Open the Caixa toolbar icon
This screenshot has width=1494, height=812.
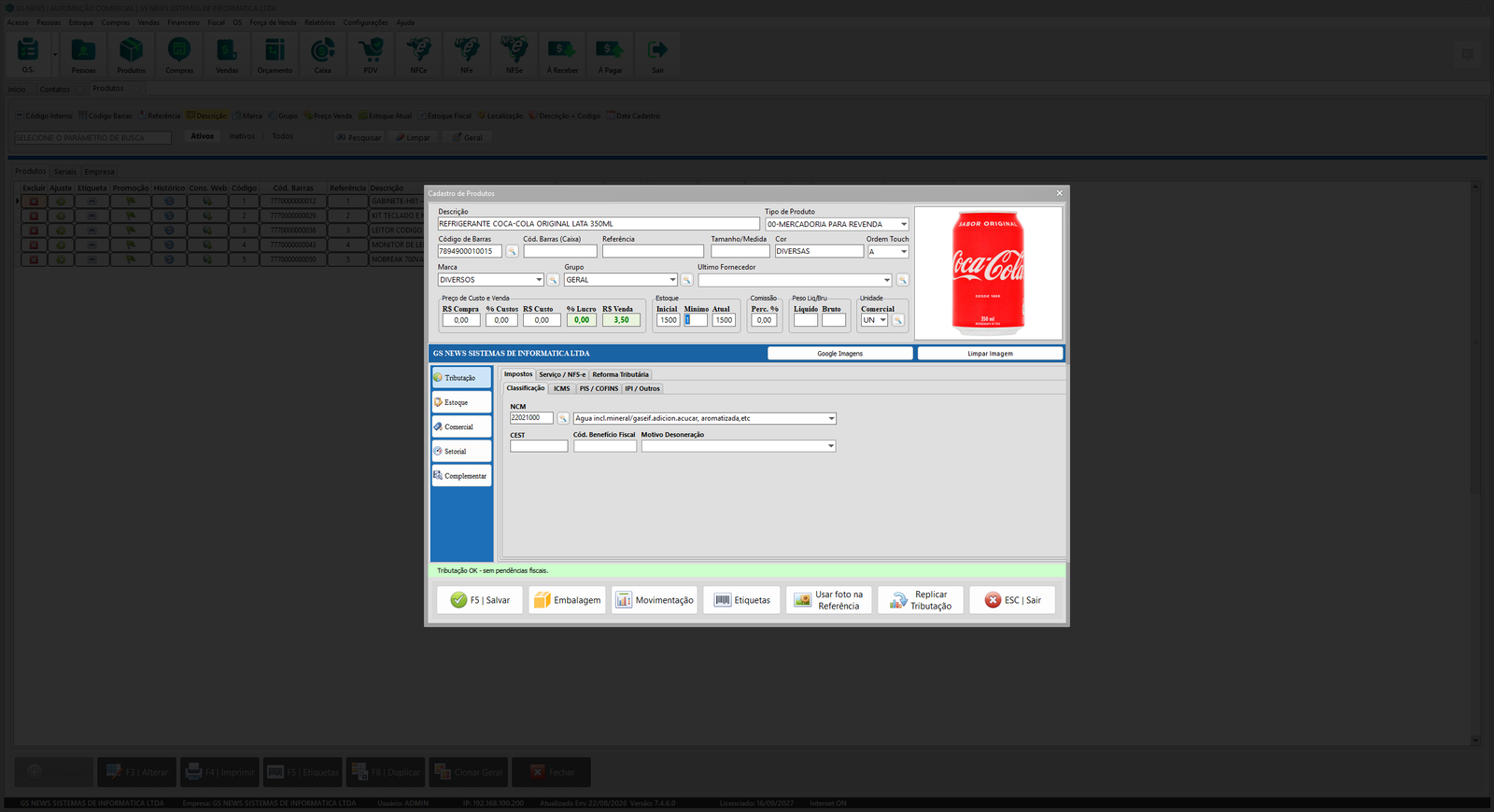click(322, 54)
